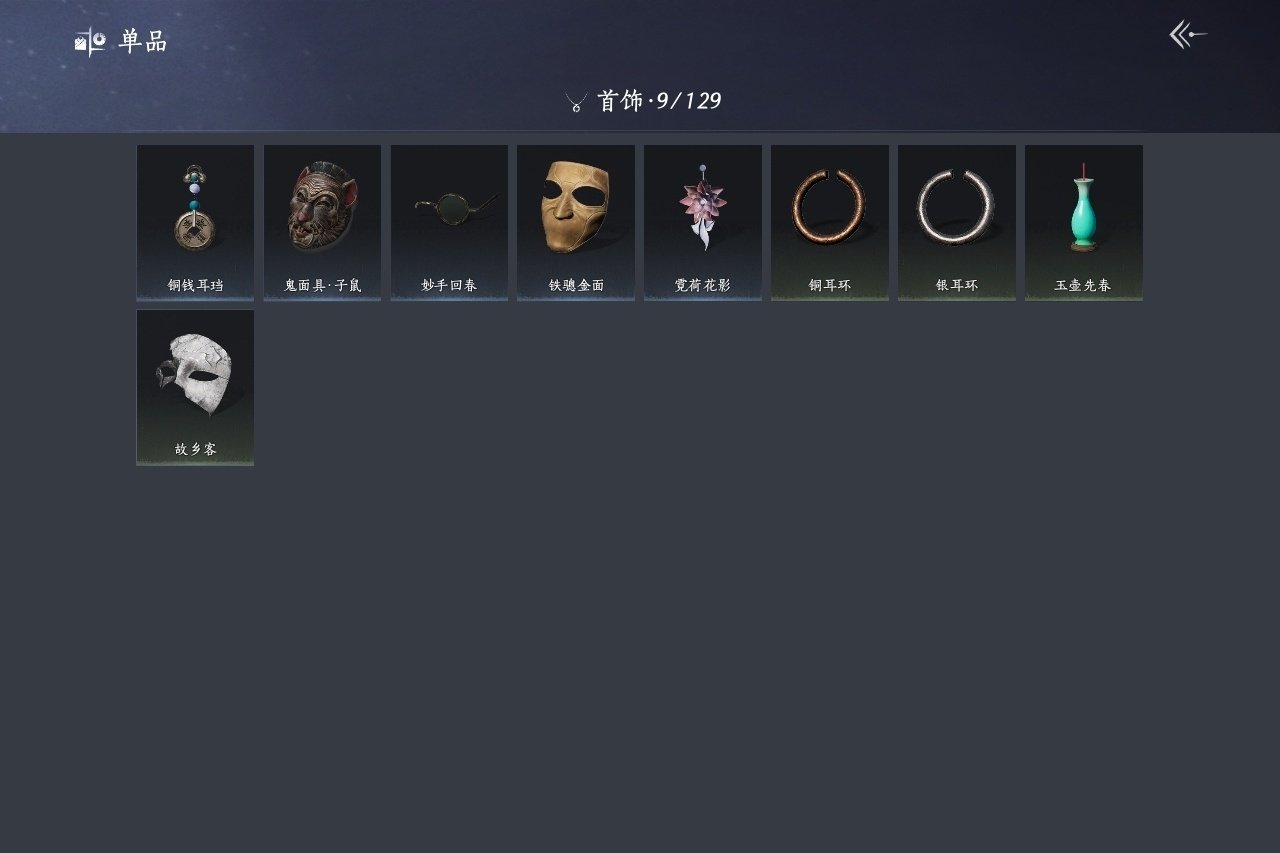Select the white half-mask icon
This screenshot has height=853, width=1280.
195,374
